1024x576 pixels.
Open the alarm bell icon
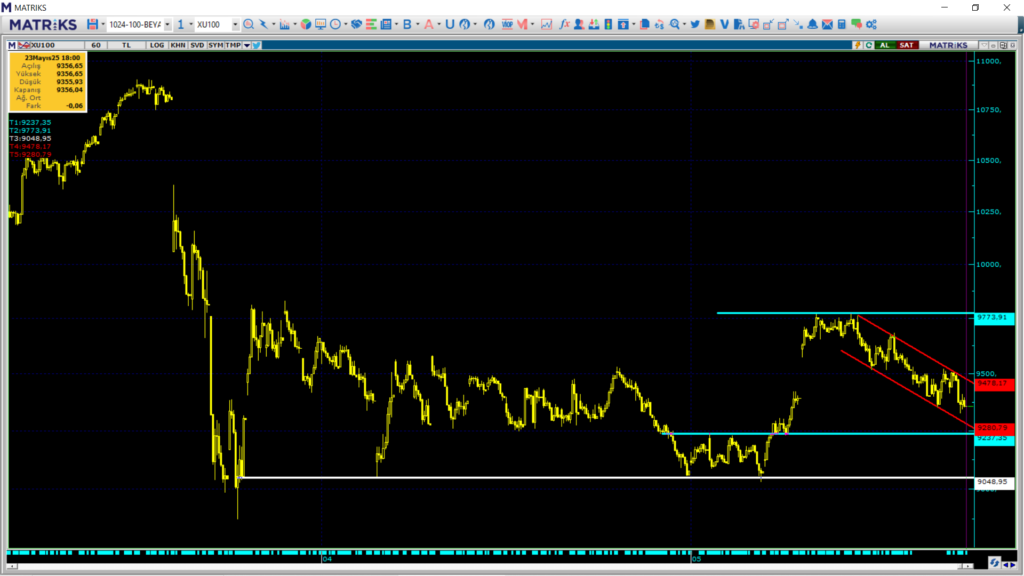812,24
